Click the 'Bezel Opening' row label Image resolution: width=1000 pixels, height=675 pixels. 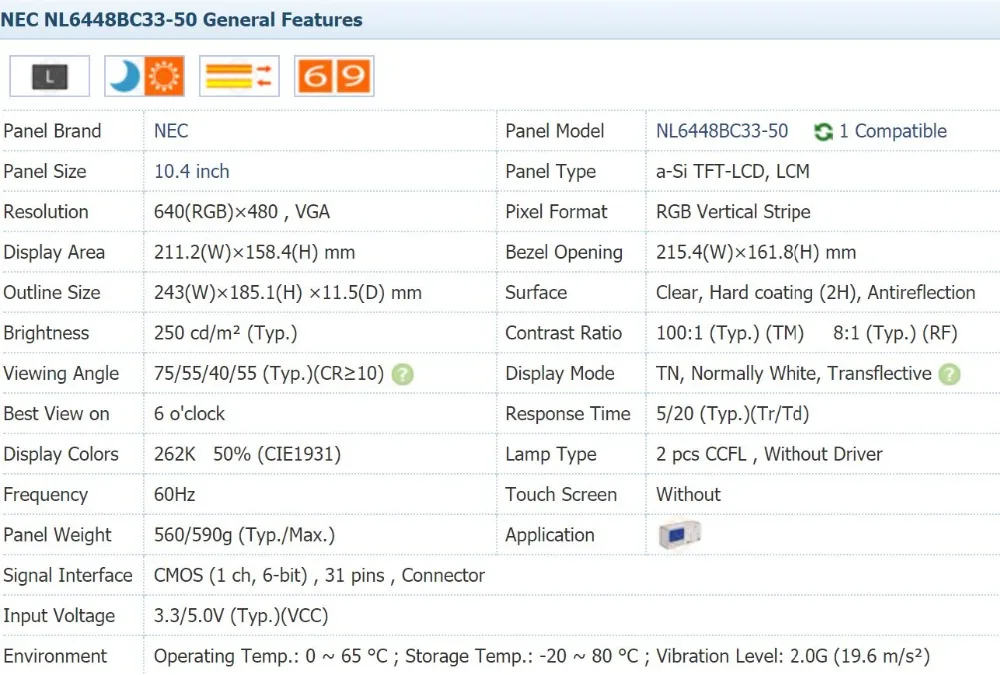564,252
